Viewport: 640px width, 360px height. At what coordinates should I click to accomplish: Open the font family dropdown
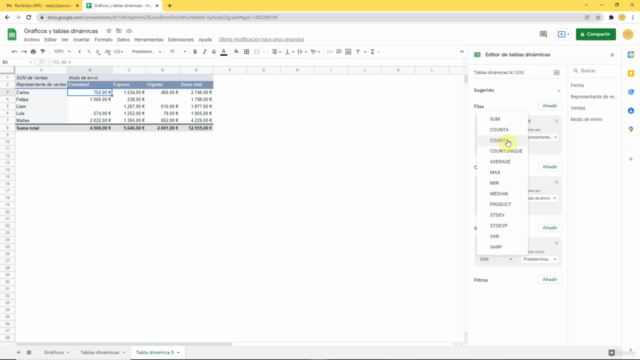(146, 52)
